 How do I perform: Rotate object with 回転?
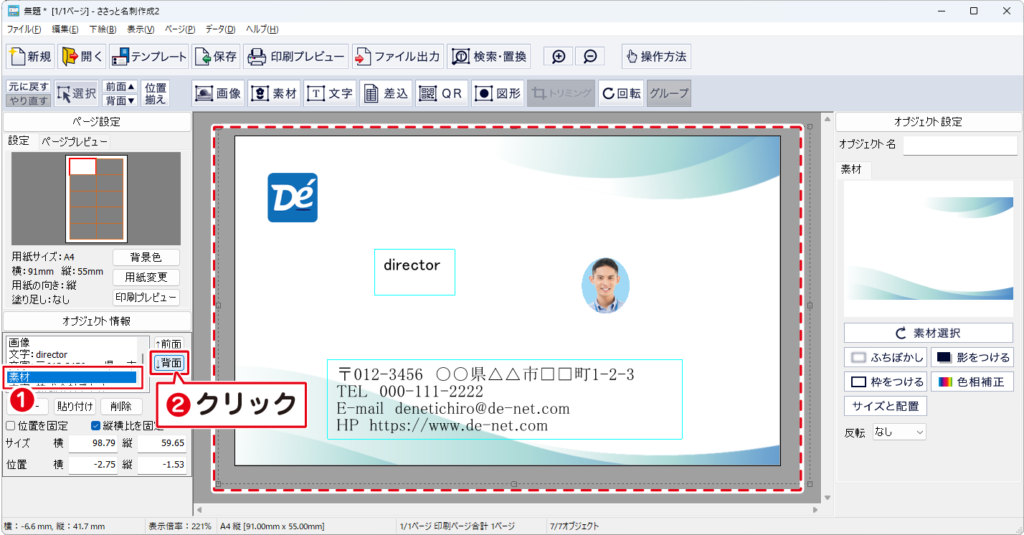[x=620, y=93]
